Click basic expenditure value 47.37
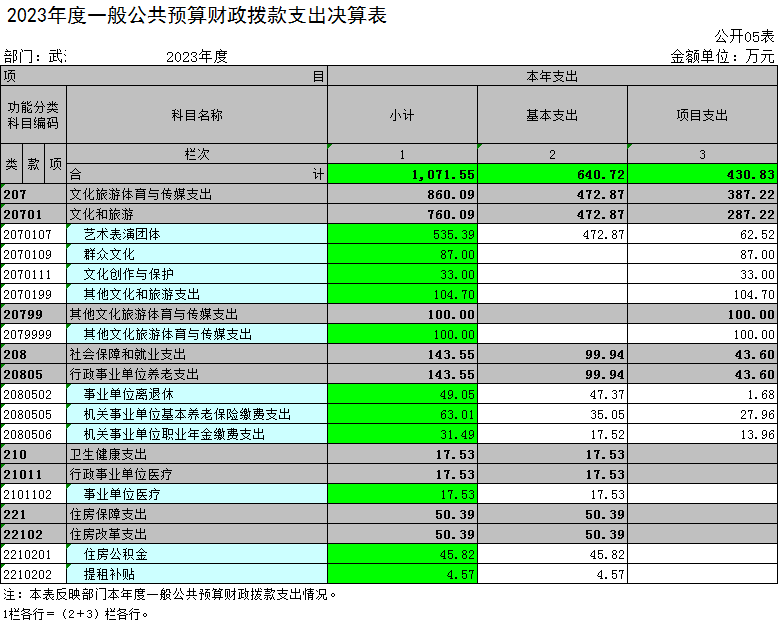The image size is (778, 624). coord(552,394)
